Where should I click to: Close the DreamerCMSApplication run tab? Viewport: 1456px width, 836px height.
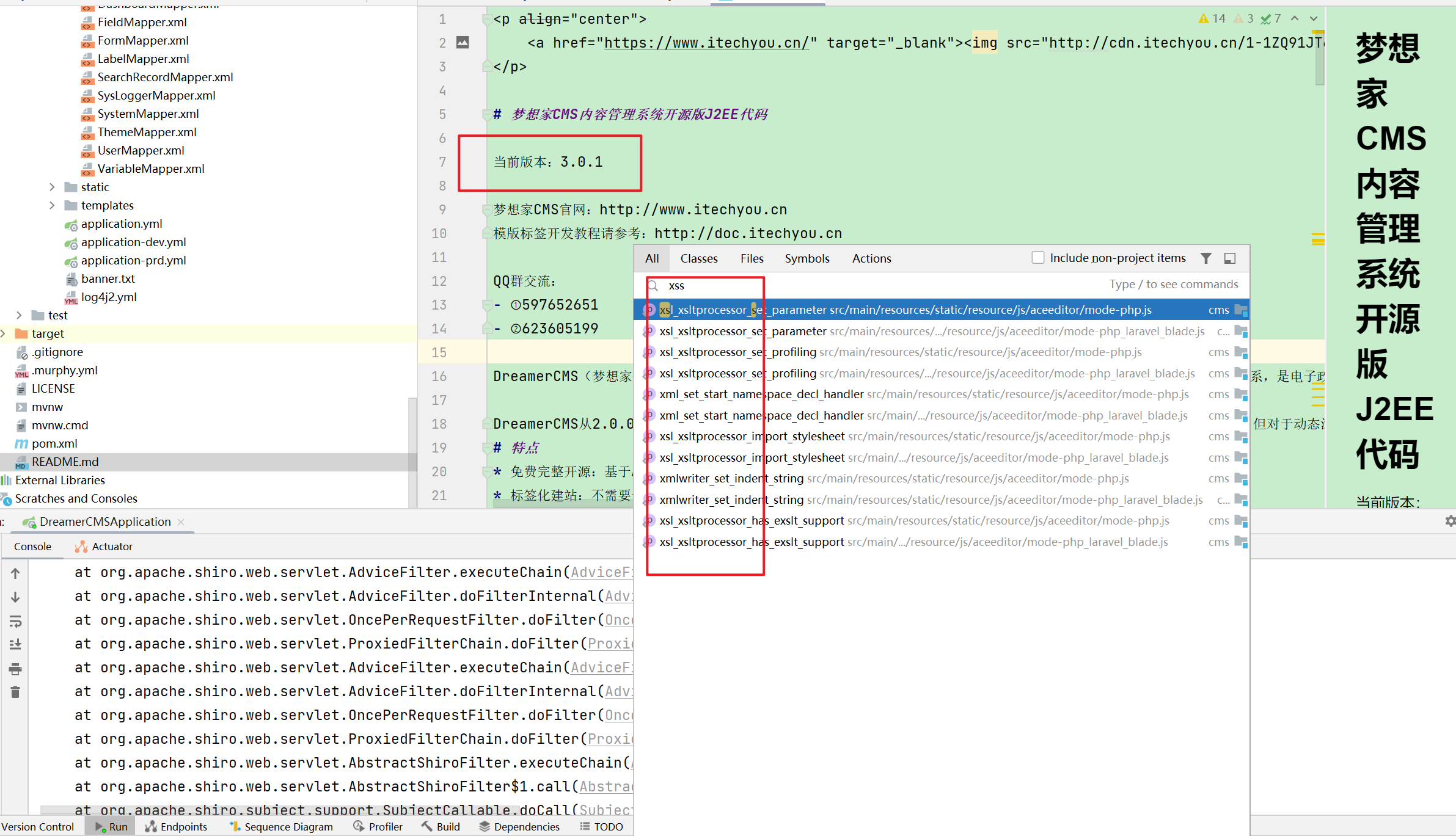coord(181,522)
